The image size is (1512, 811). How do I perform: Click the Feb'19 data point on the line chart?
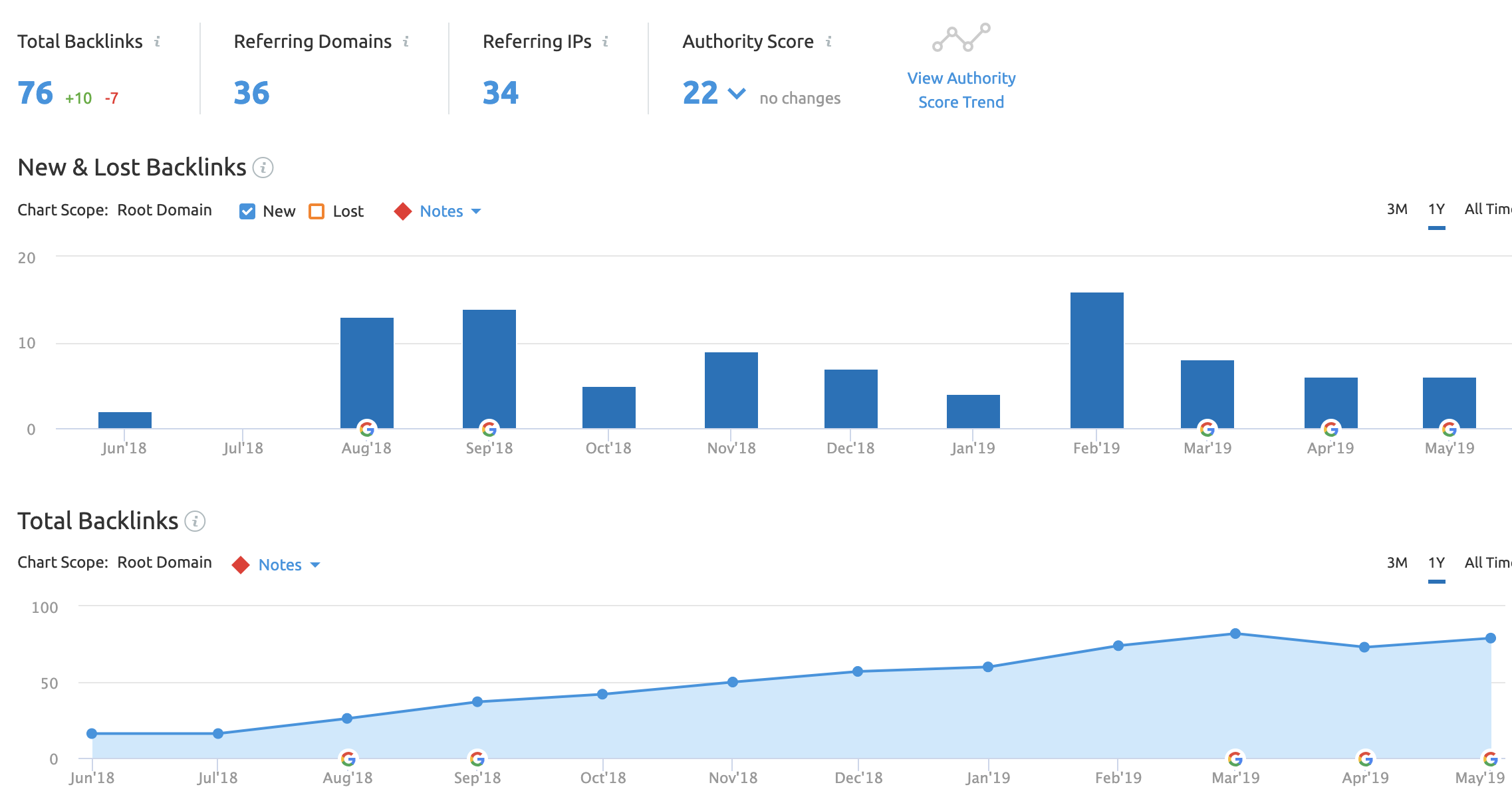point(1118,645)
